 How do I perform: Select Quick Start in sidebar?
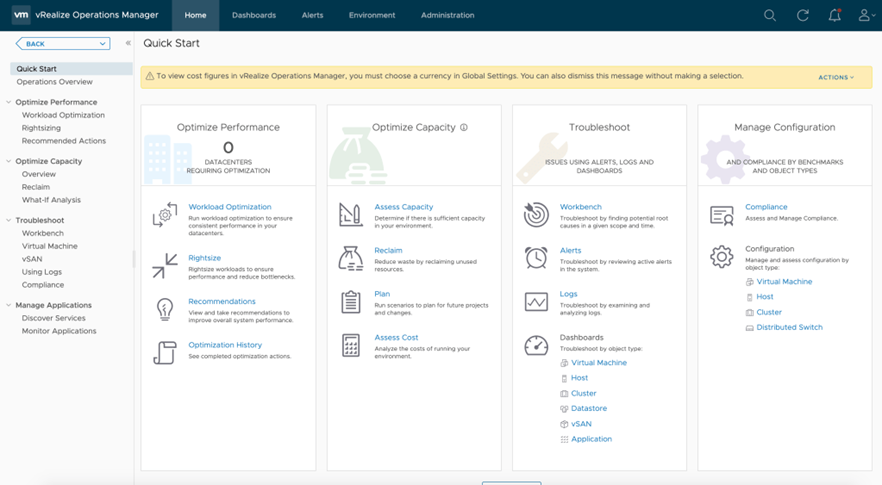point(71,69)
